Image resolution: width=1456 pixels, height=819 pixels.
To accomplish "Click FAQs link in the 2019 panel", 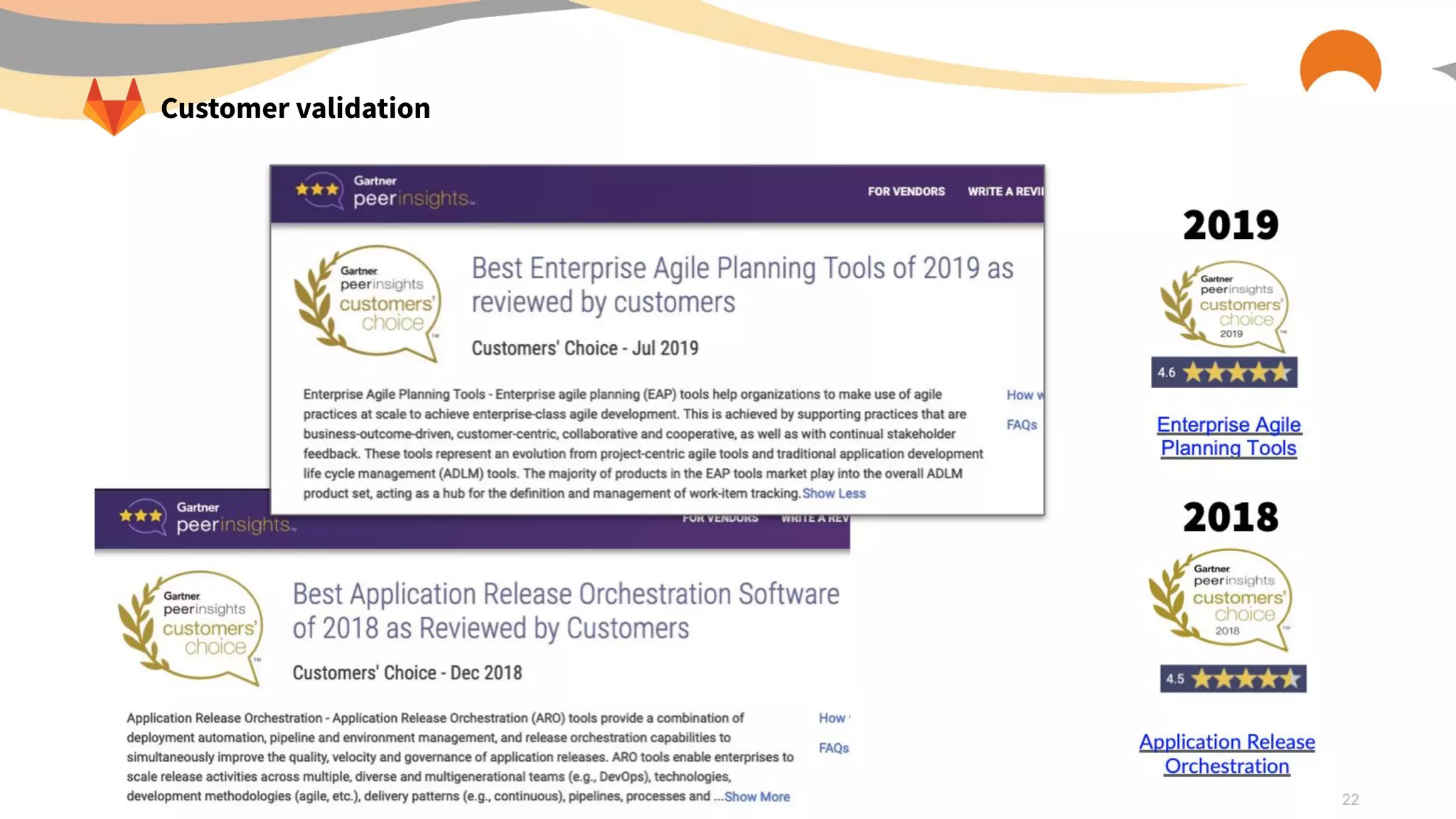I will [1022, 425].
